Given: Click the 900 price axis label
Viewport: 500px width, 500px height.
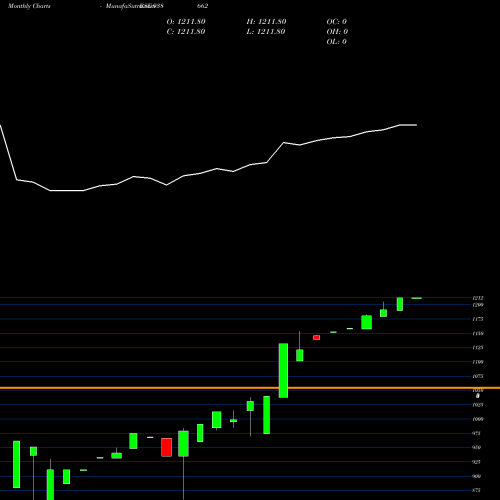Looking at the screenshot, I should [x=477, y=476].
